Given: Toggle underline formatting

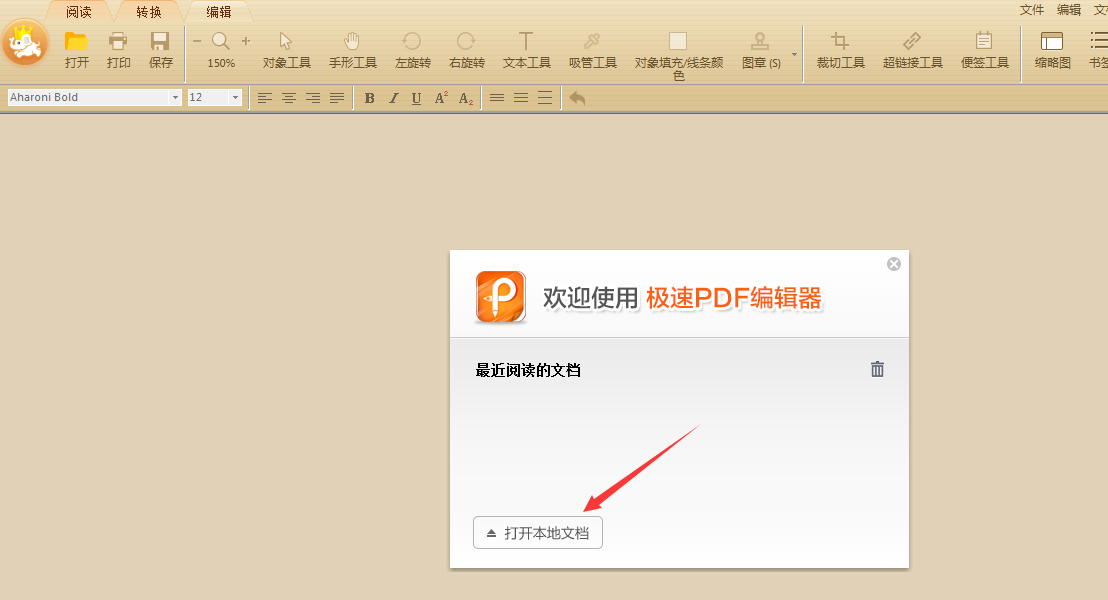Looking at the screenshot, I should pyautogui.click(x=416, y=97).
